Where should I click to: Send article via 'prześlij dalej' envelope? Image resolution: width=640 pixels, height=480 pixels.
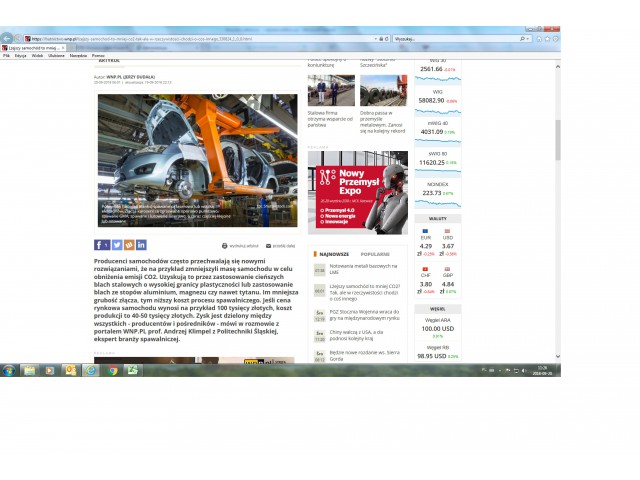click(x=280, y=245)
